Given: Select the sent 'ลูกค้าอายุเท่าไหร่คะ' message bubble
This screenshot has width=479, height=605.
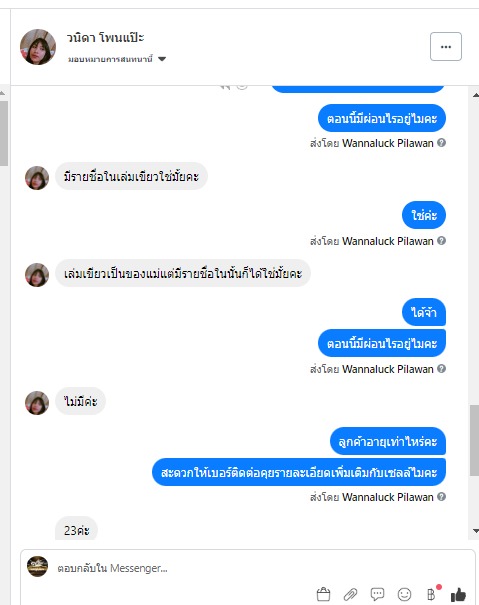Looking at the screenshot, I should (x=388, y=441).
